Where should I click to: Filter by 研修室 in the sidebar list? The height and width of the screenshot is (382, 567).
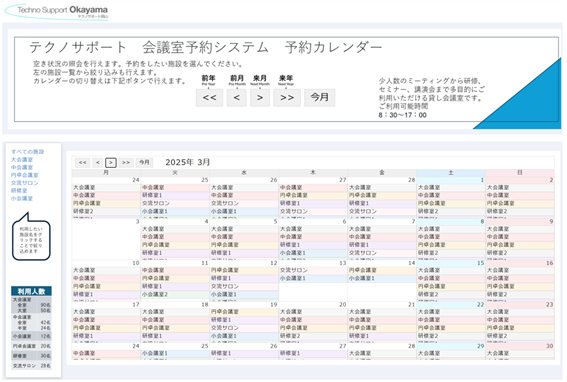click(x=19, y=191)
